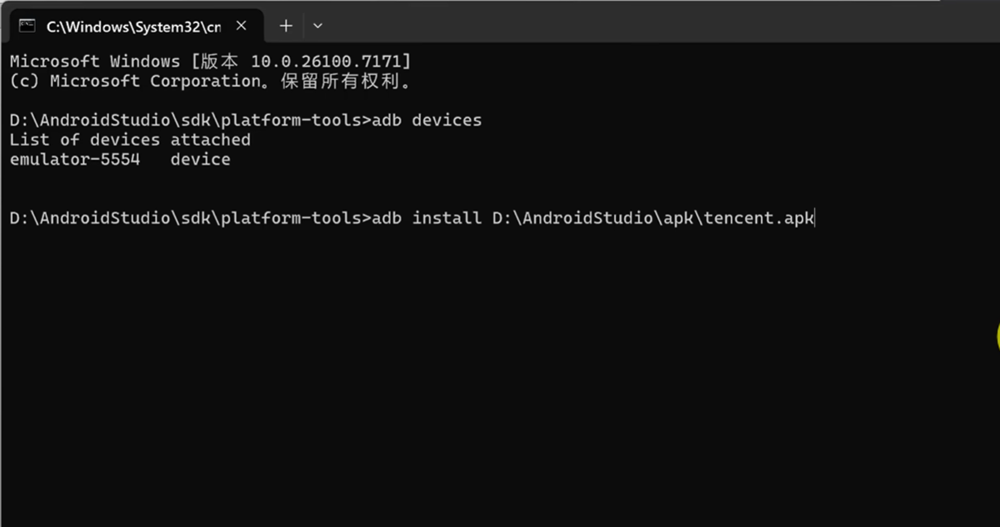Click the yellow circle at right edge
Screen dimensions: 1000x527
click(x=996, y=336)
